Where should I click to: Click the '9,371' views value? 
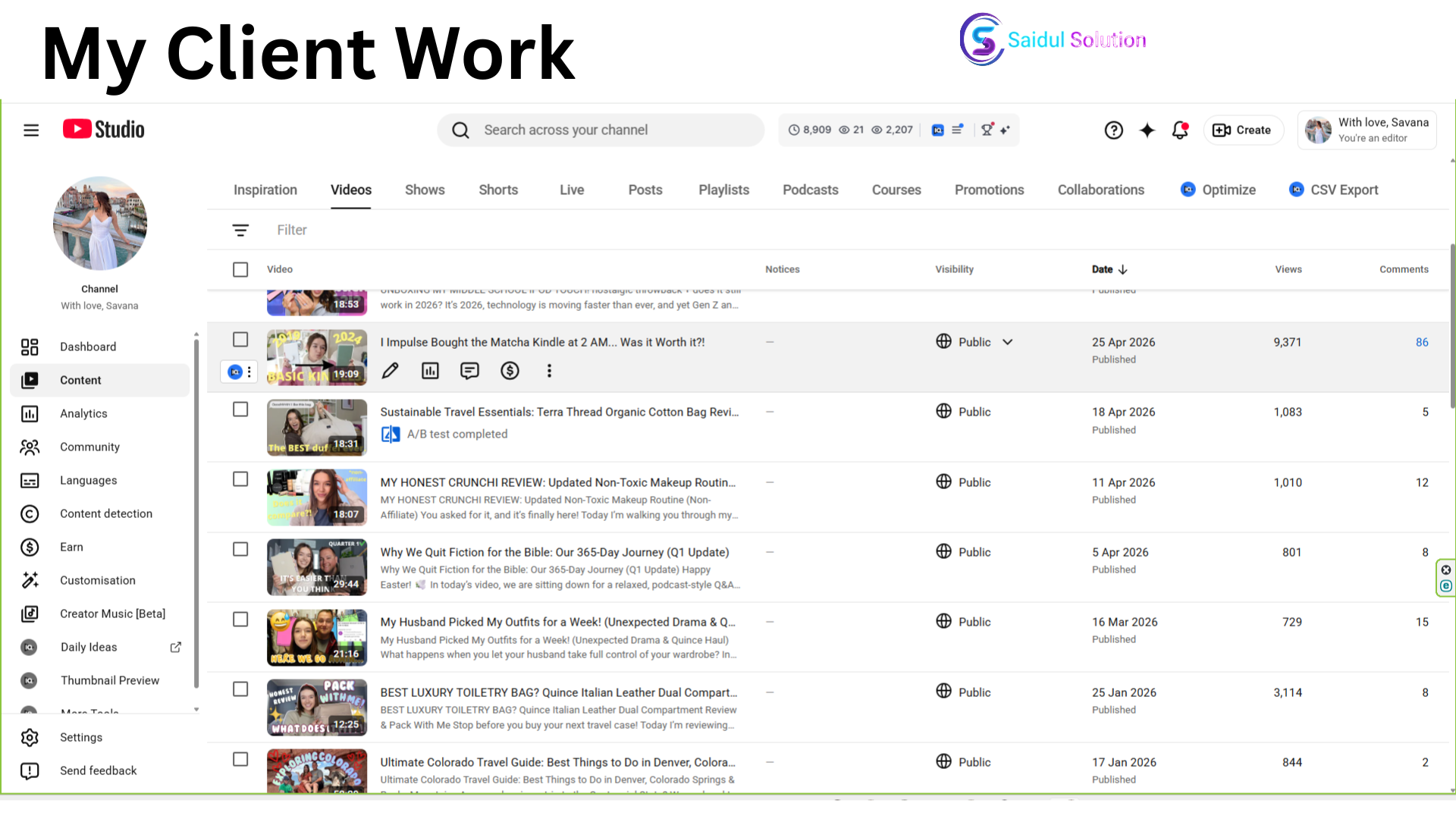pyautogui.click(x=1288, y=342)
